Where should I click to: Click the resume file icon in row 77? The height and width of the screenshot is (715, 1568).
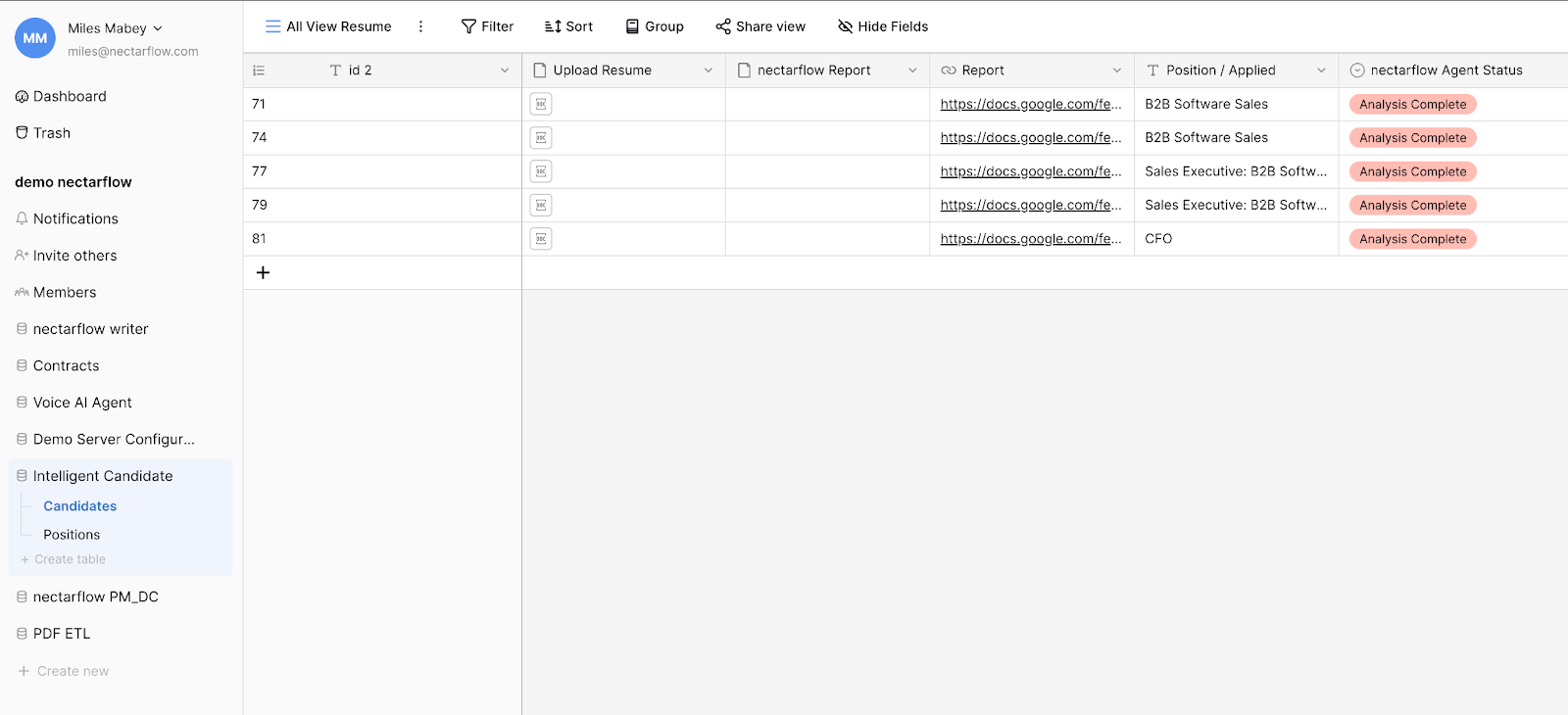tap(541, 171)
